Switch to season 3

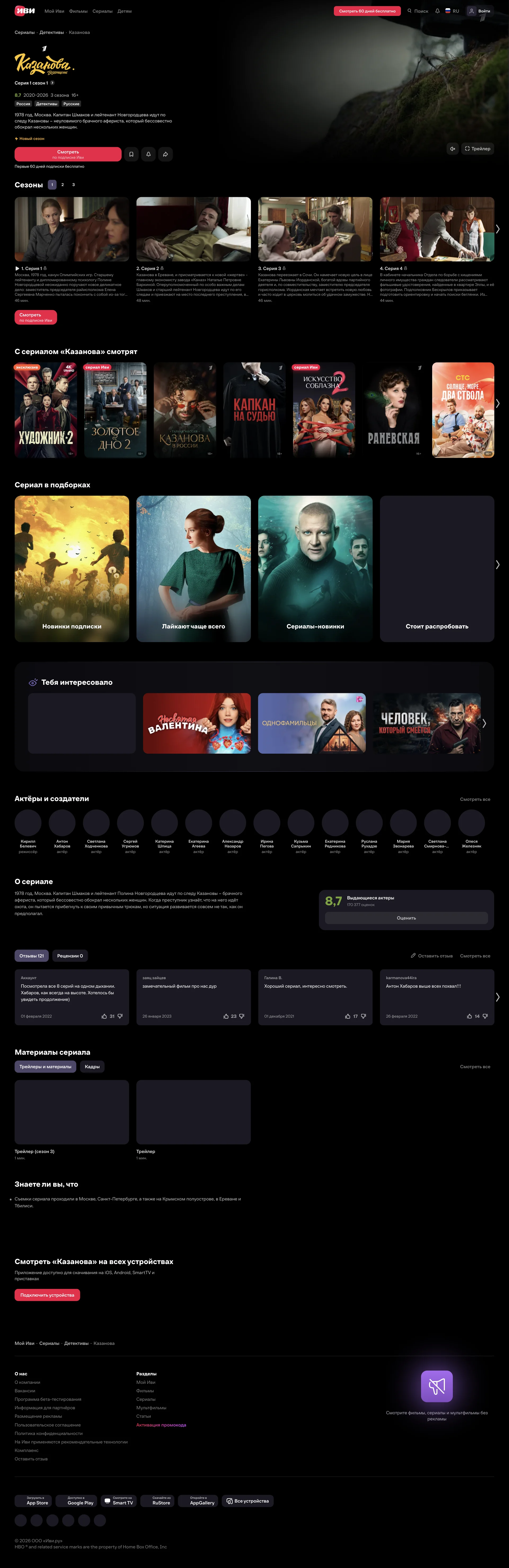(x=73, y=184)
